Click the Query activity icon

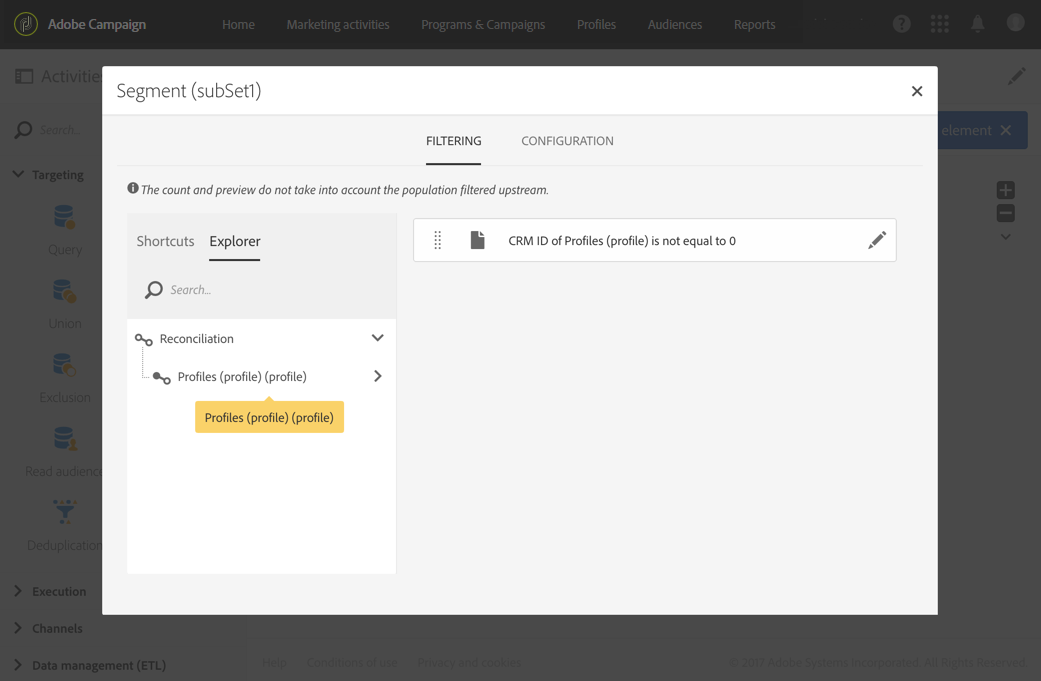pyautogui.click(x=65, y=218)
